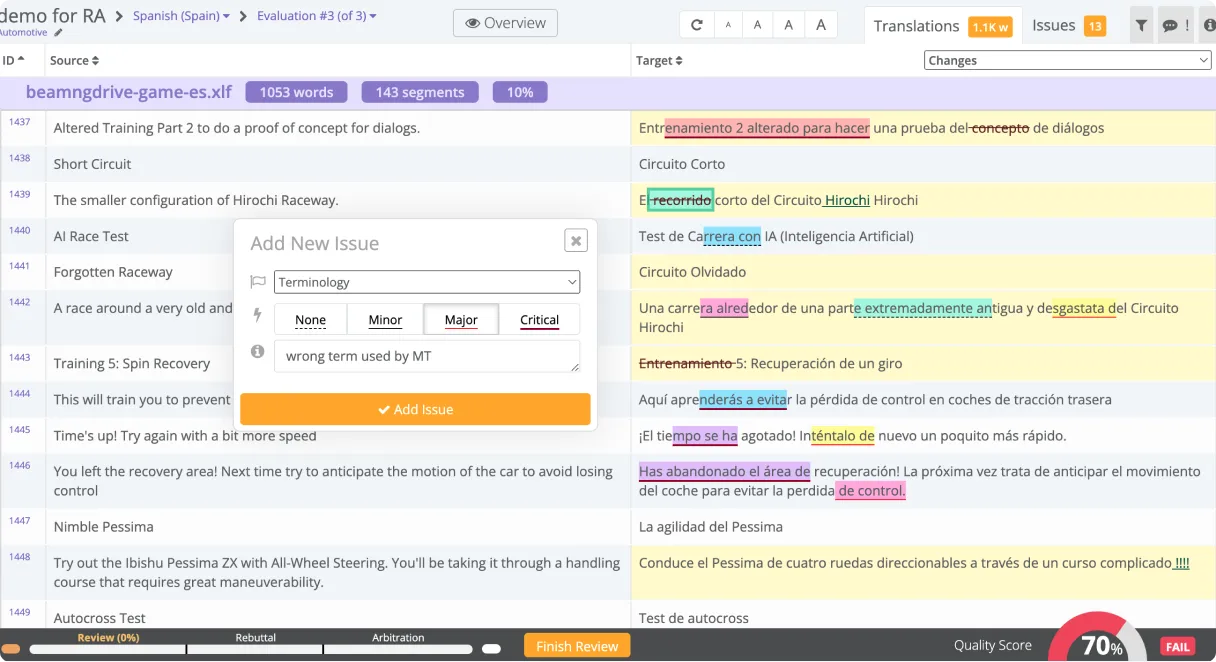Screen dimensions: 1216x662
Task: Open the Terminology issue type dropdown
Action: coord(427,282)
